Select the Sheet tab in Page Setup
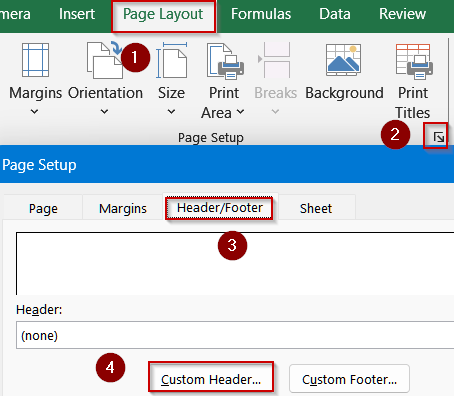454x396 pixels. click(x=316, y=209)
